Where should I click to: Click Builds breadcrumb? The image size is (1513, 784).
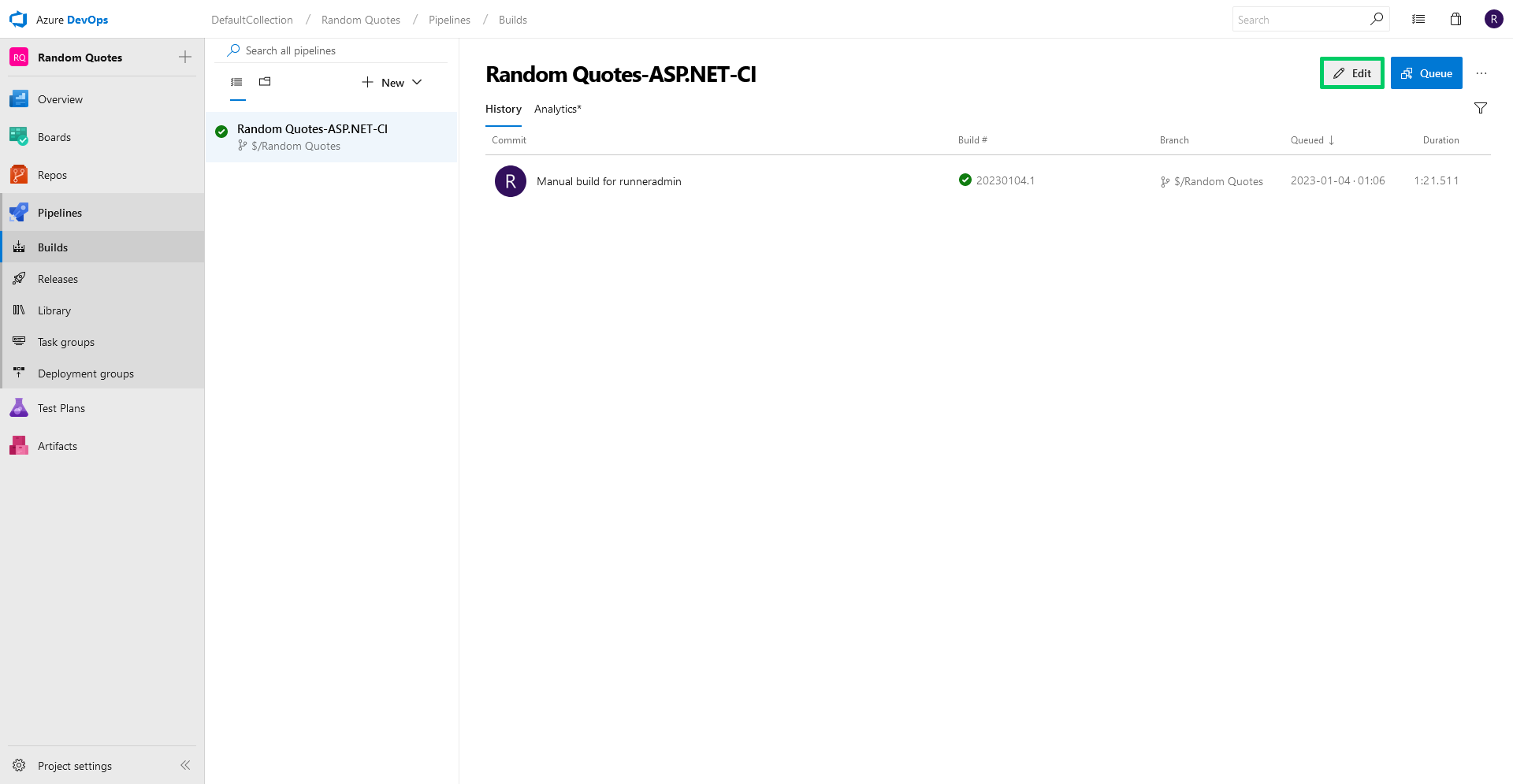coord(513,20)
